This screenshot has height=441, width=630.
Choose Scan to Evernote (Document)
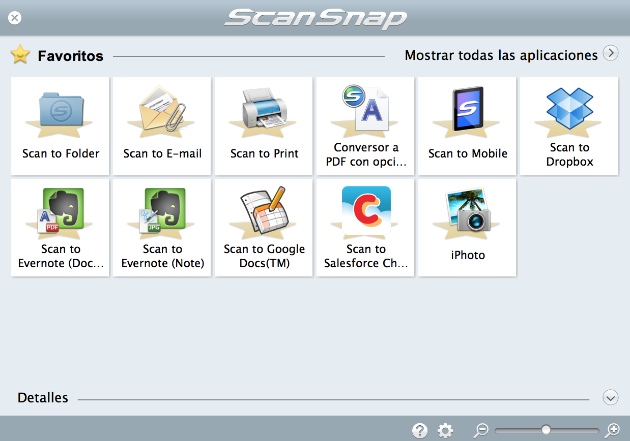coord(61,227)
